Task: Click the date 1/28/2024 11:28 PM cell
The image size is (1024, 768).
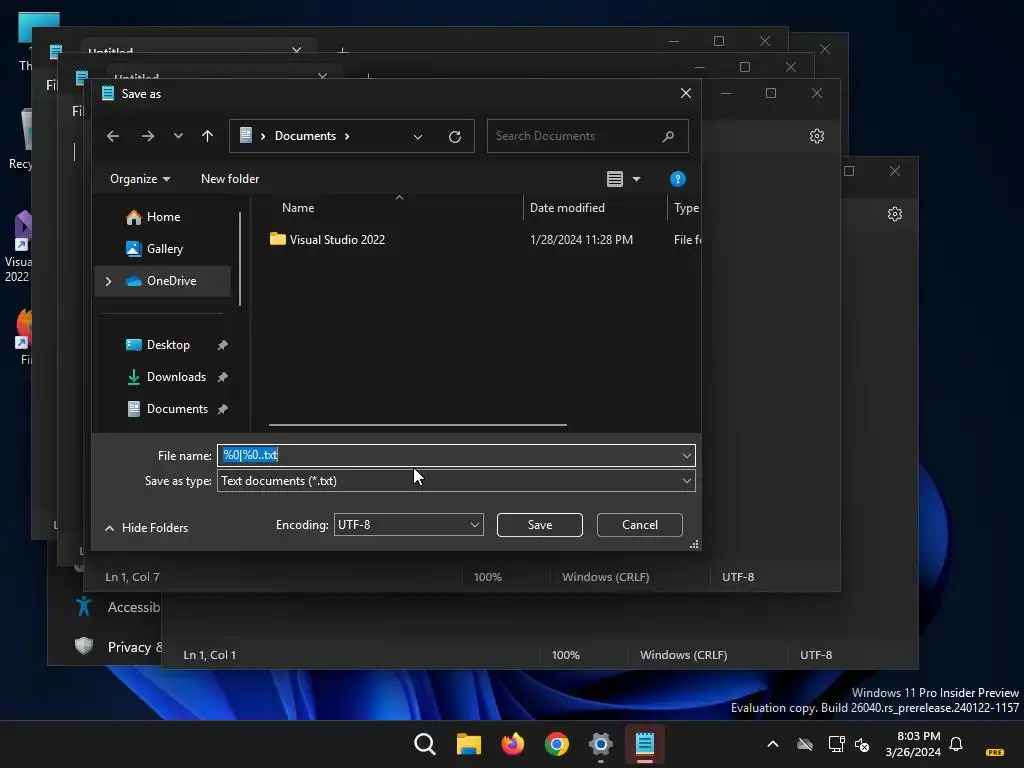Action: pos(581,240)
